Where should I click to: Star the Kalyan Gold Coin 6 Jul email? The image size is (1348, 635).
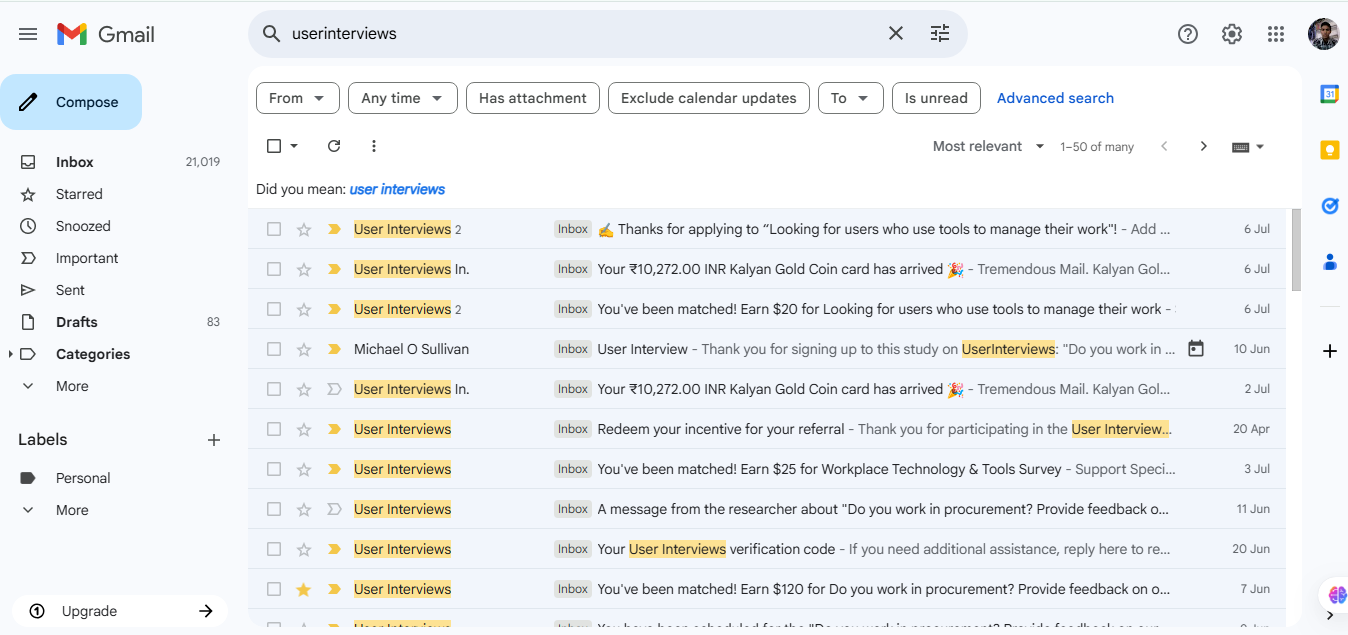304,269
